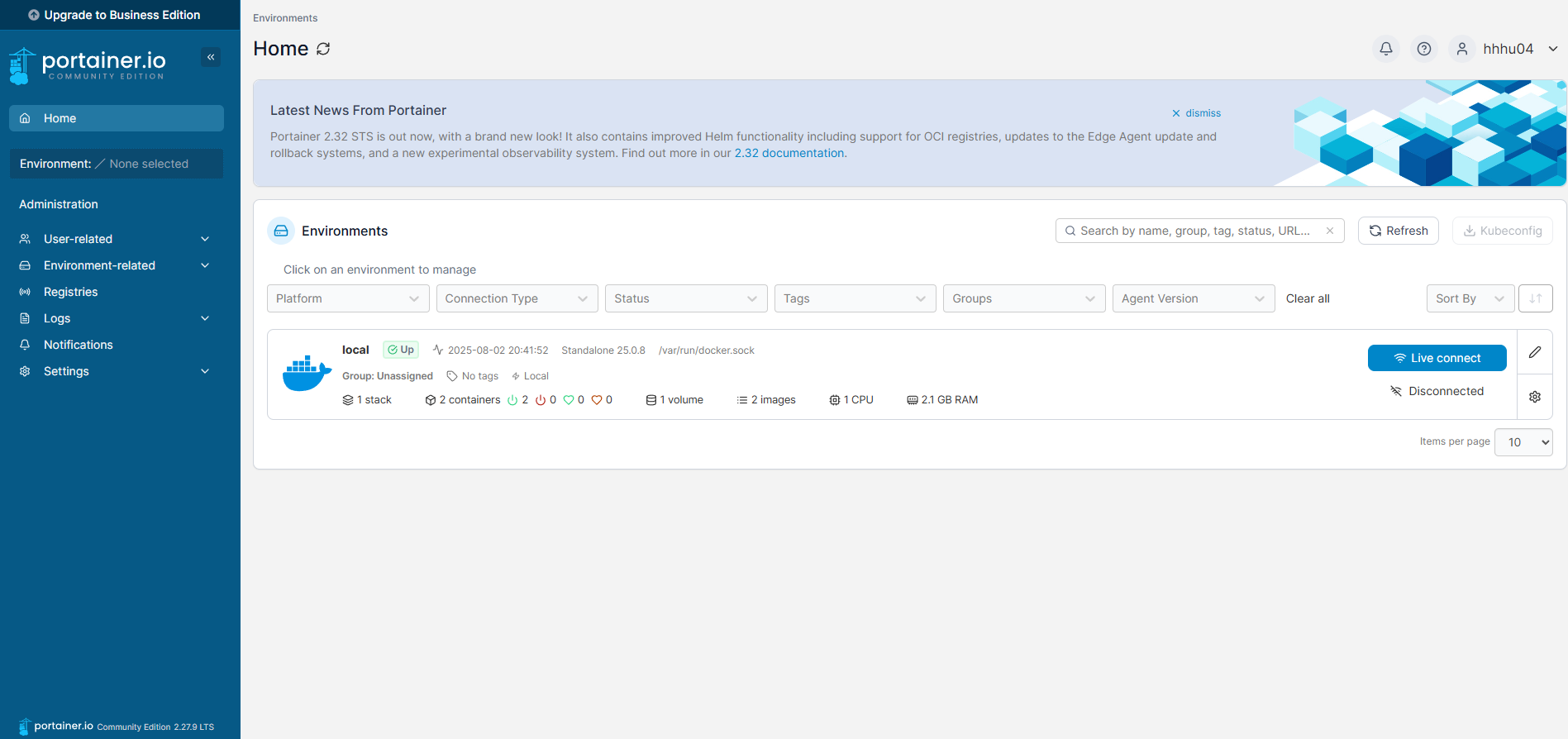Click the Environment: None selected box
This screenshot has width=1568, height=739.
[x=116, y=164]
